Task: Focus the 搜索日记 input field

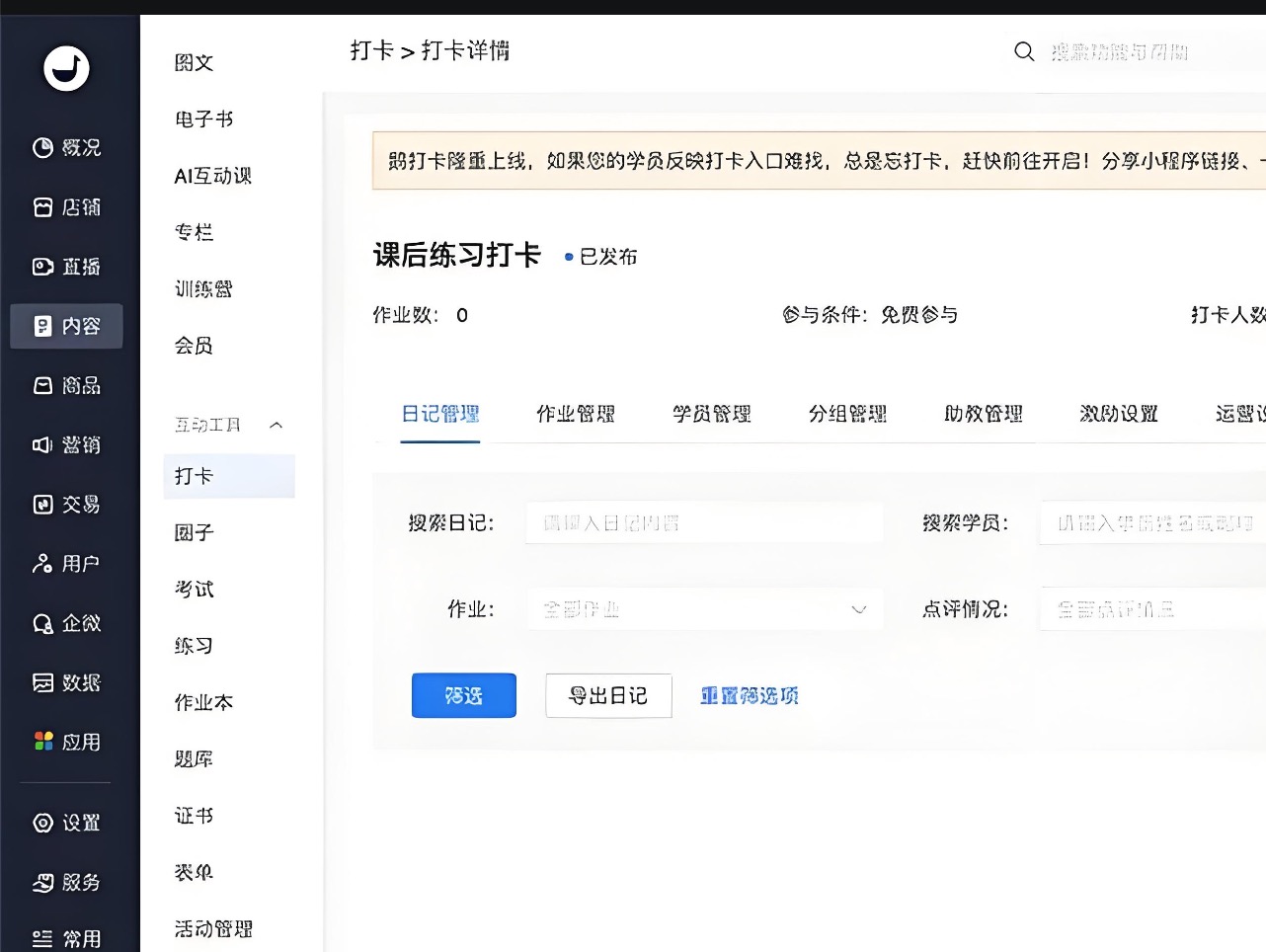Action: pyautogui.click(x=704, y=522)
